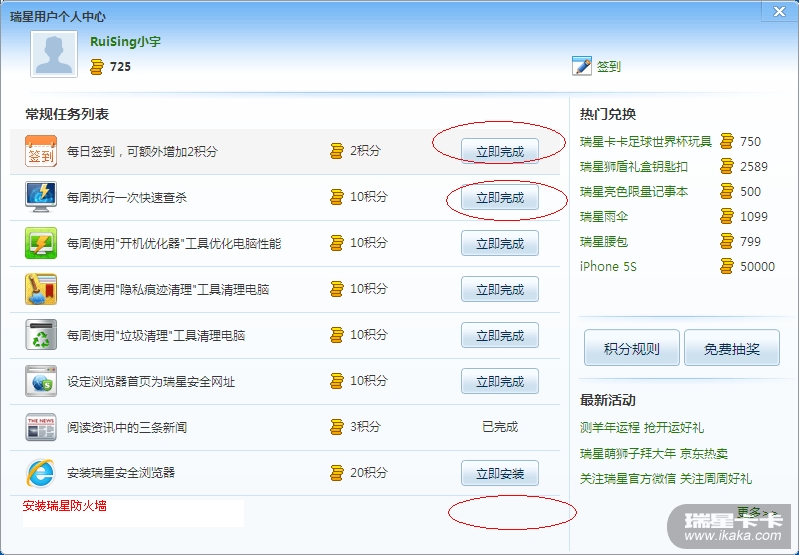Open 测羊年运程 抢开运好礼 activity link
The width and height of the screenshot is (799, 555).
click(x=642, y=428)
